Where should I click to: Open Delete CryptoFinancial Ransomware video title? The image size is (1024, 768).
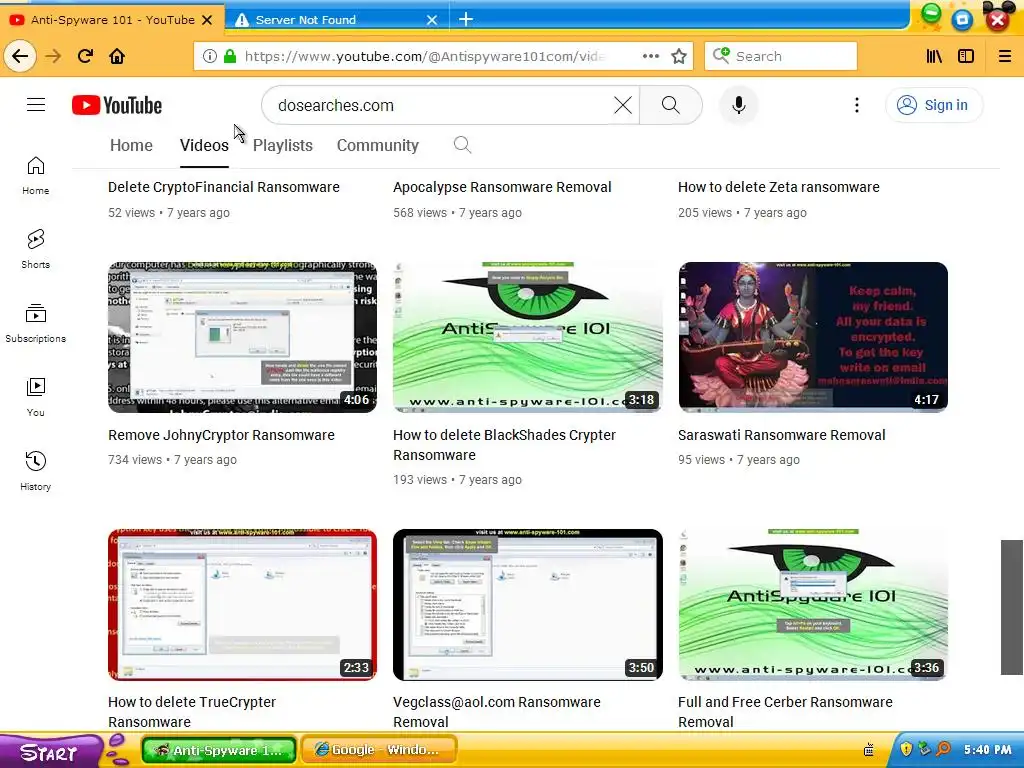tap(223, 187)
